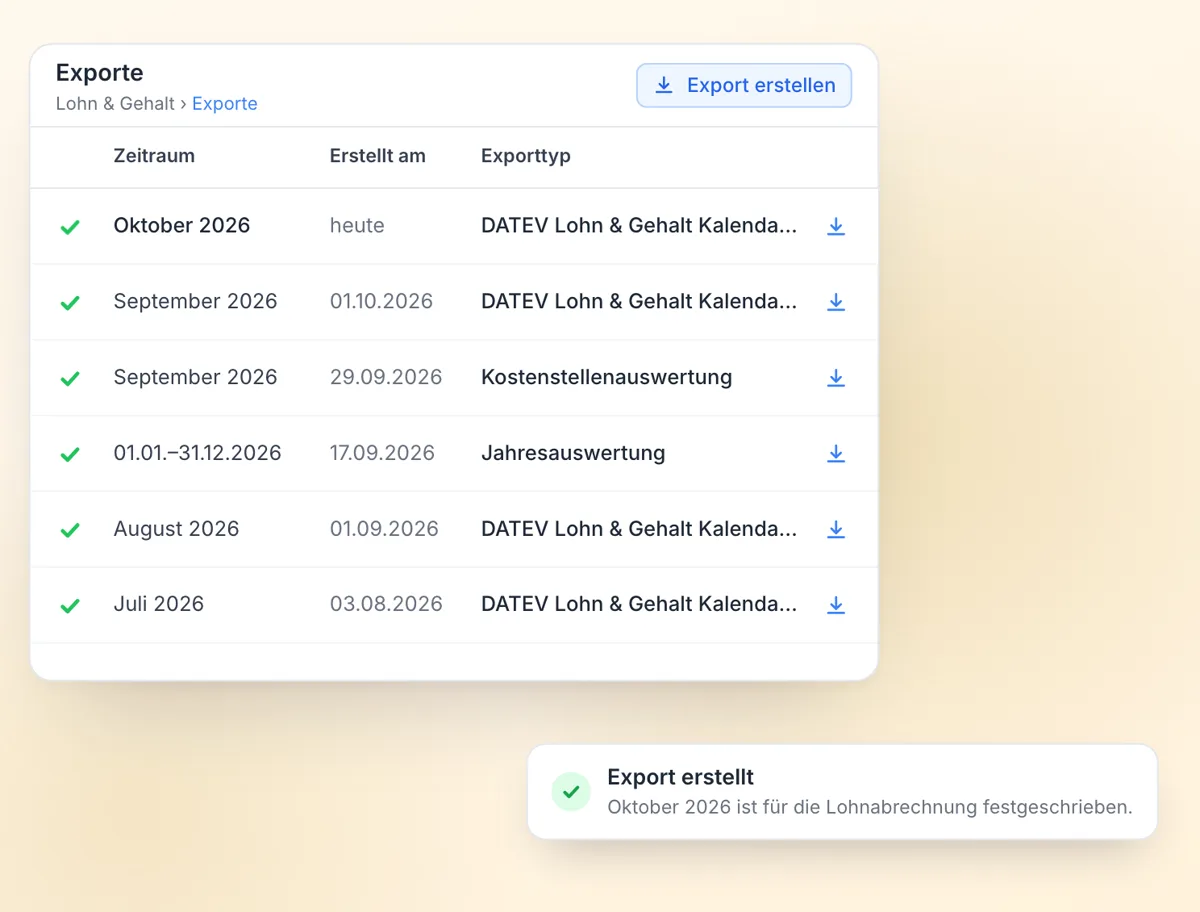Image resolution: width=1200 pixels, height=912 pixels.
Task: Open the Exporte breadcrumb link
Action: click(x=225, y=104)
